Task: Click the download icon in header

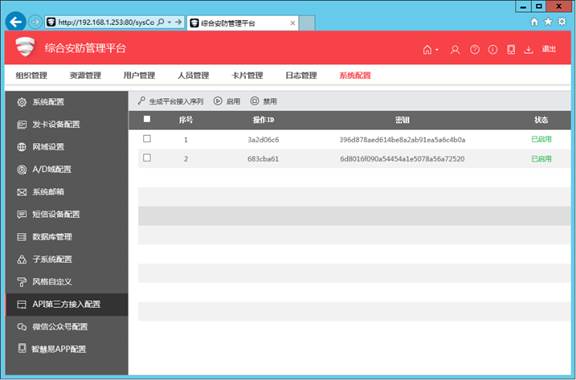Action: (x=529, y=50)
